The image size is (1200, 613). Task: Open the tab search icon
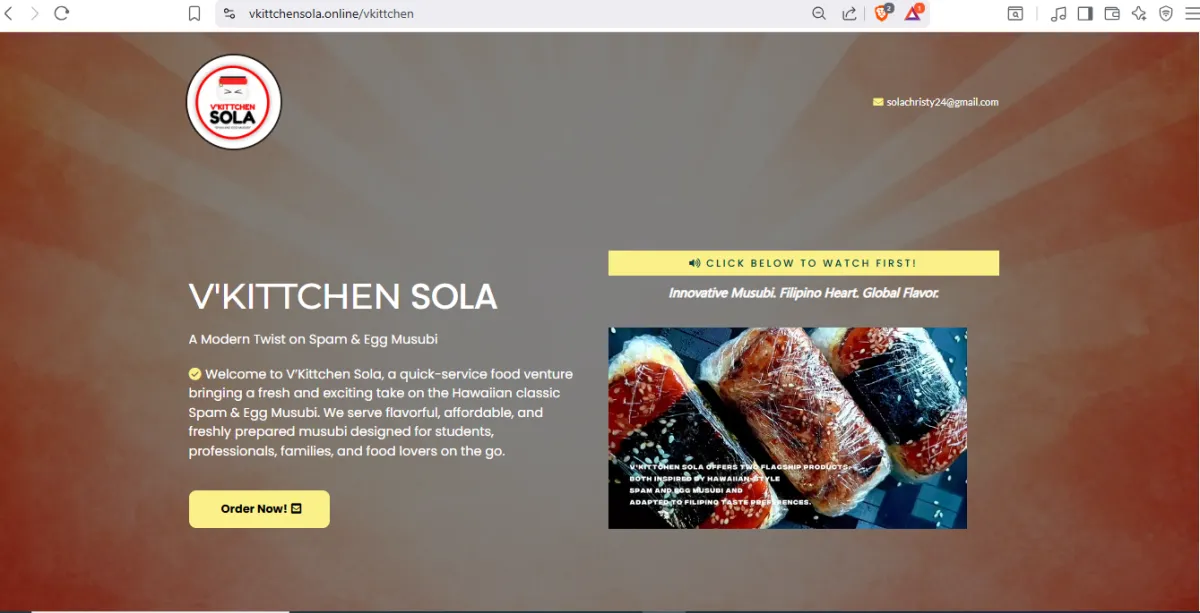(x=1015, y=13)
